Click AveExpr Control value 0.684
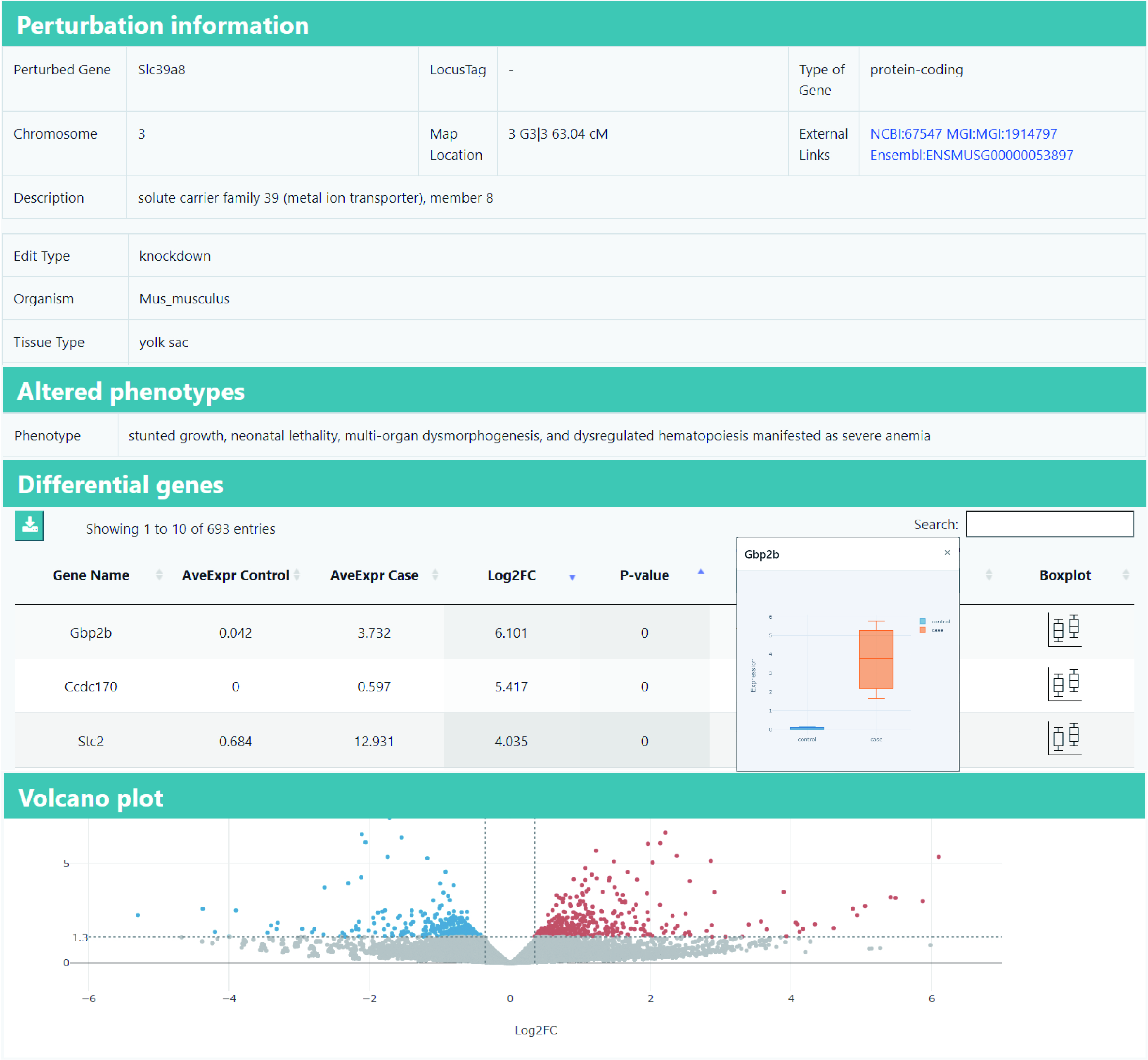 click(x=235, y=741)
